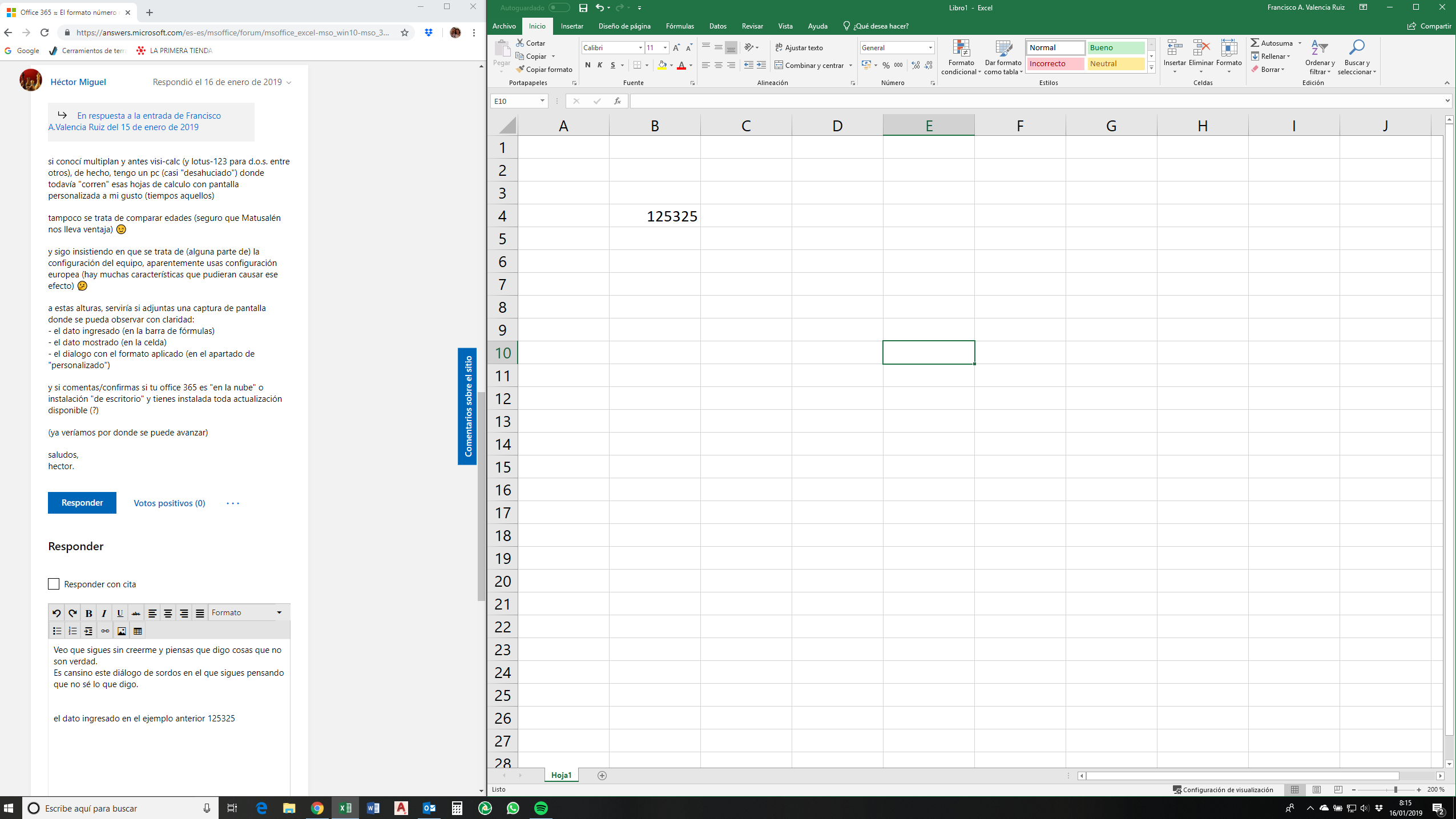Click the Héctor Miguel profile link
Screen dimensions: 1456x819
(x=78, y=82)
